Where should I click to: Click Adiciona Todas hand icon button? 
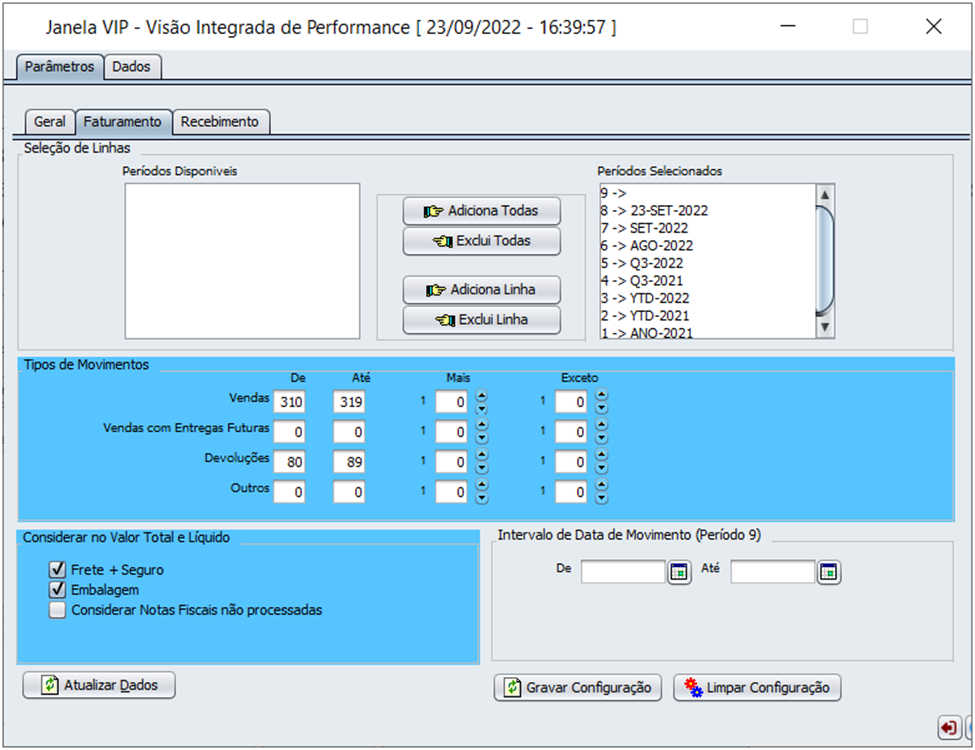coord(481,211)
